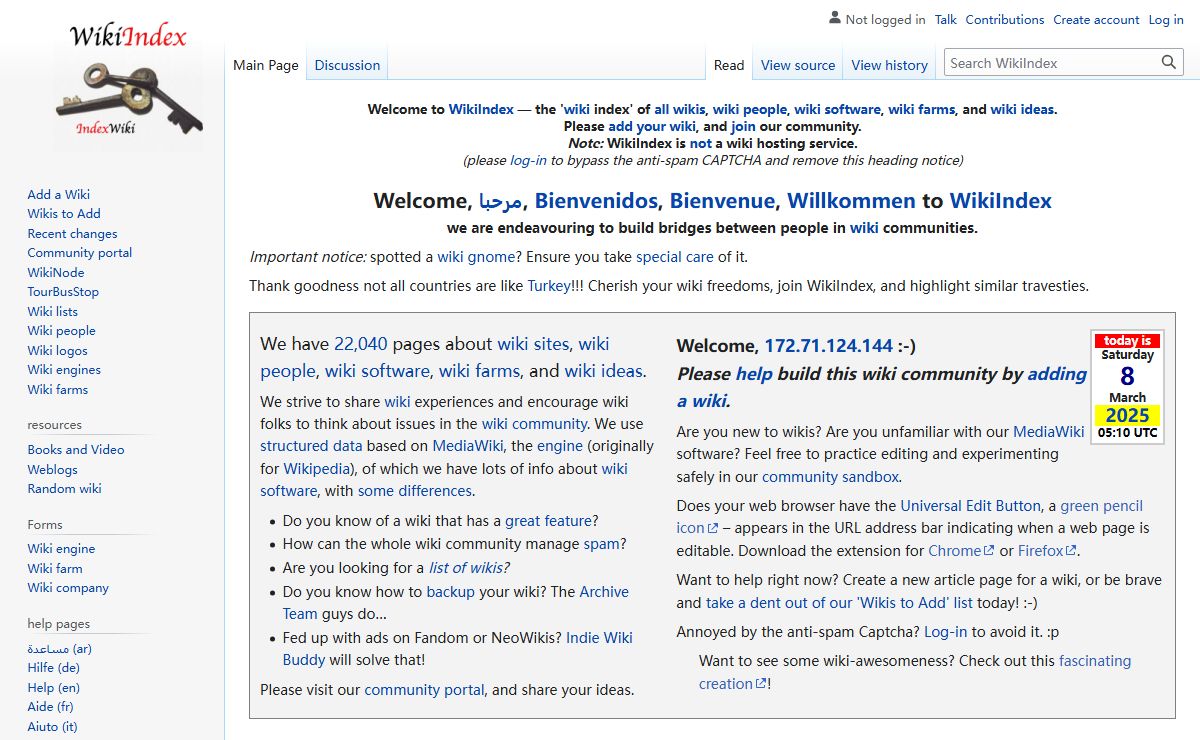Open the Wiki company form
The image size is (1200, 740).
pos(68,587)
